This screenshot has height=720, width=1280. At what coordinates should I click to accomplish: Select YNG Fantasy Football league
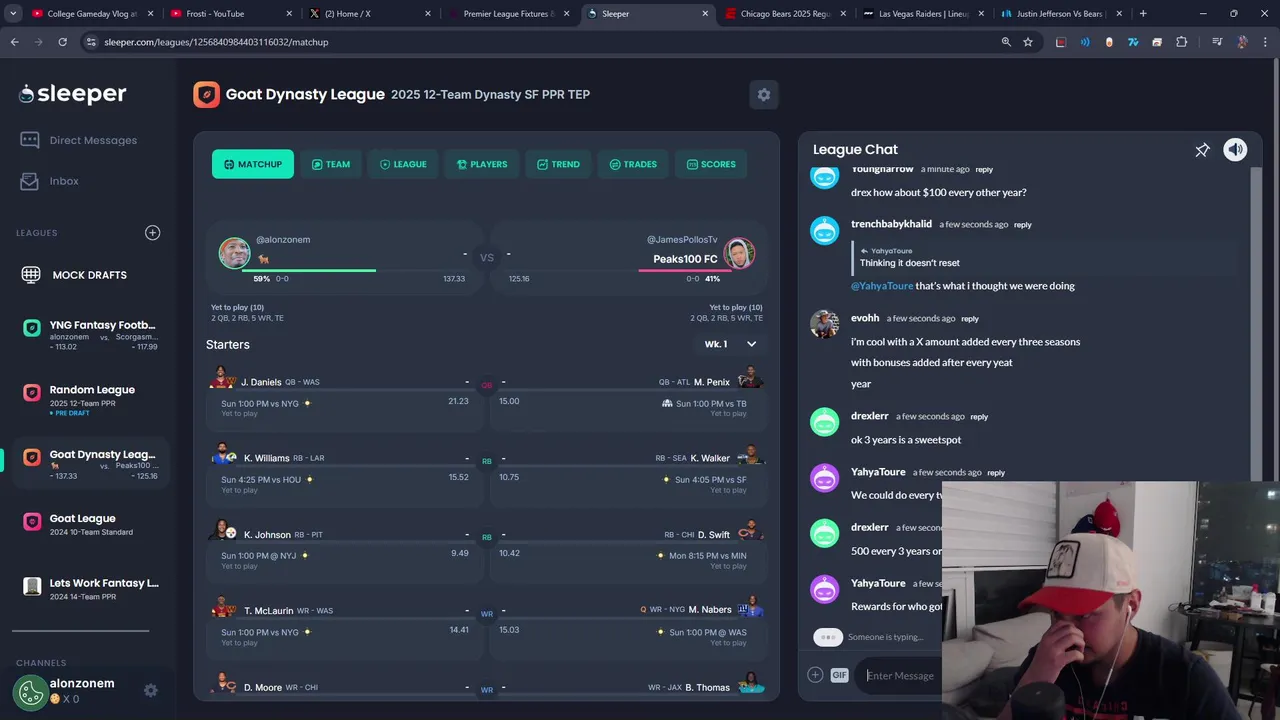point(90,335)
